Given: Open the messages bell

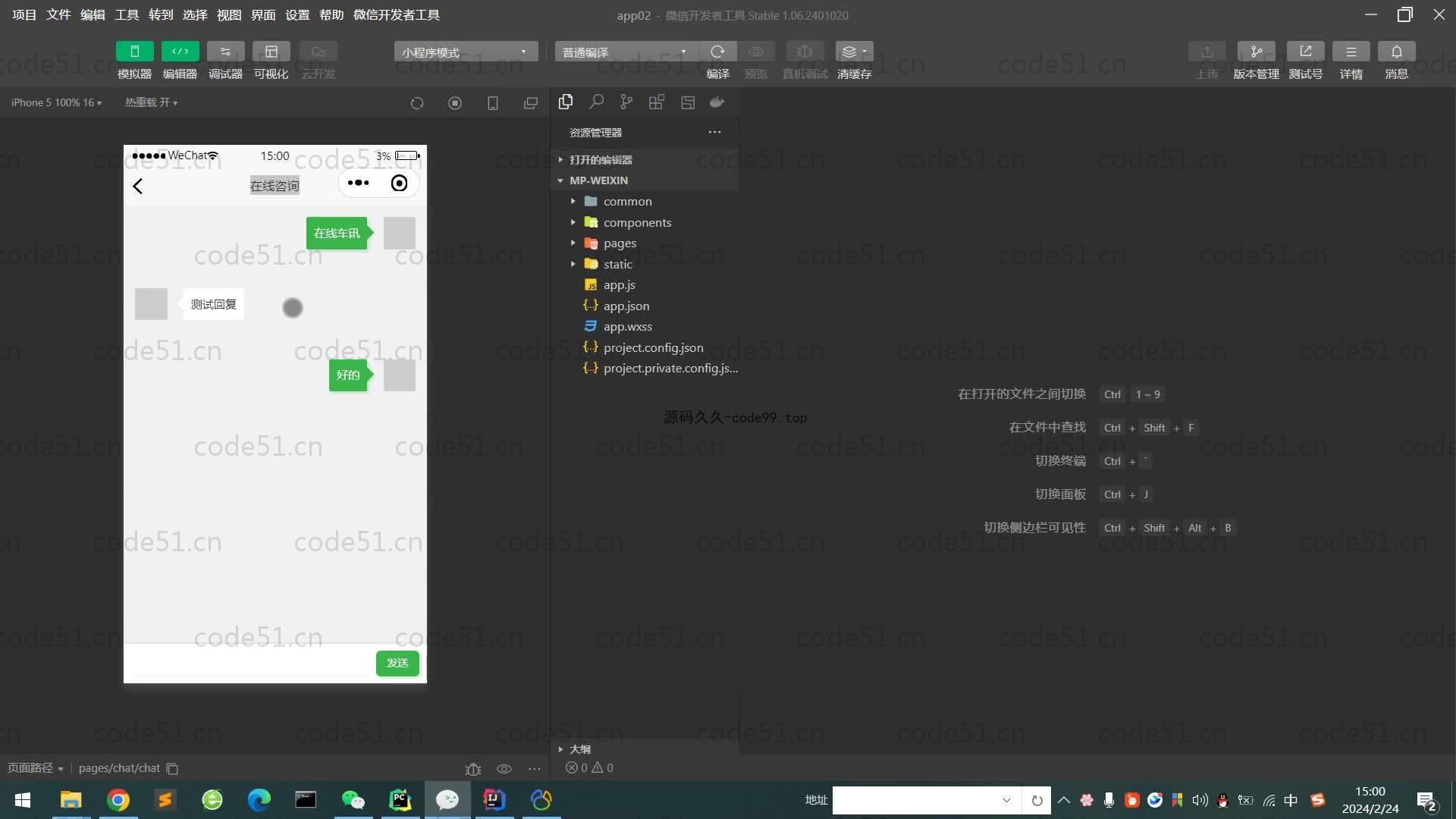Looking at the screenshot, I should (x=1396, y=52).
